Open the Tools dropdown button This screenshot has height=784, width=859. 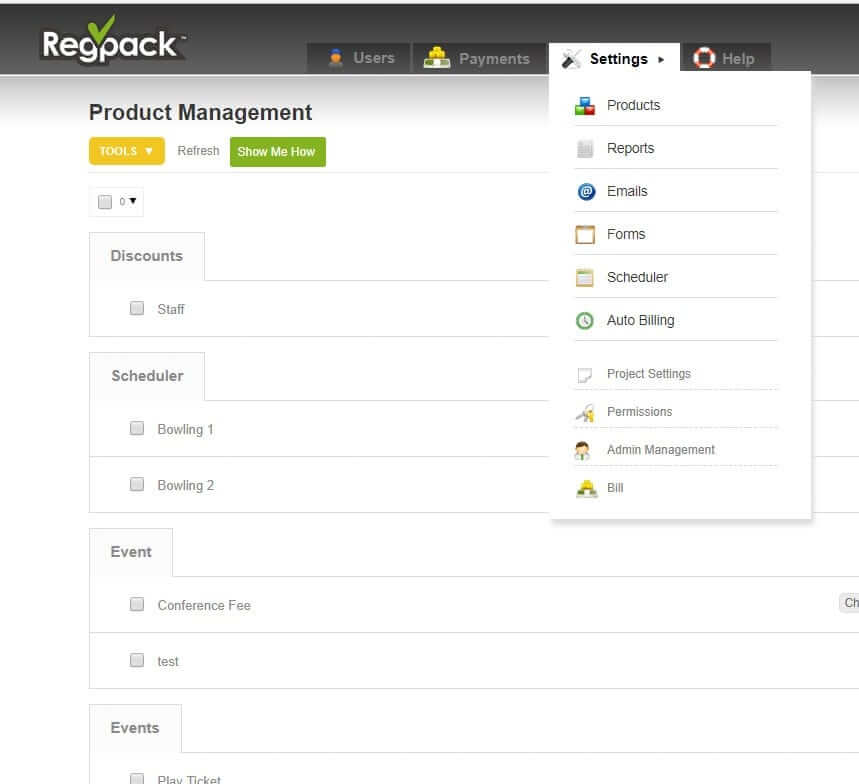[x=127, y=151]
